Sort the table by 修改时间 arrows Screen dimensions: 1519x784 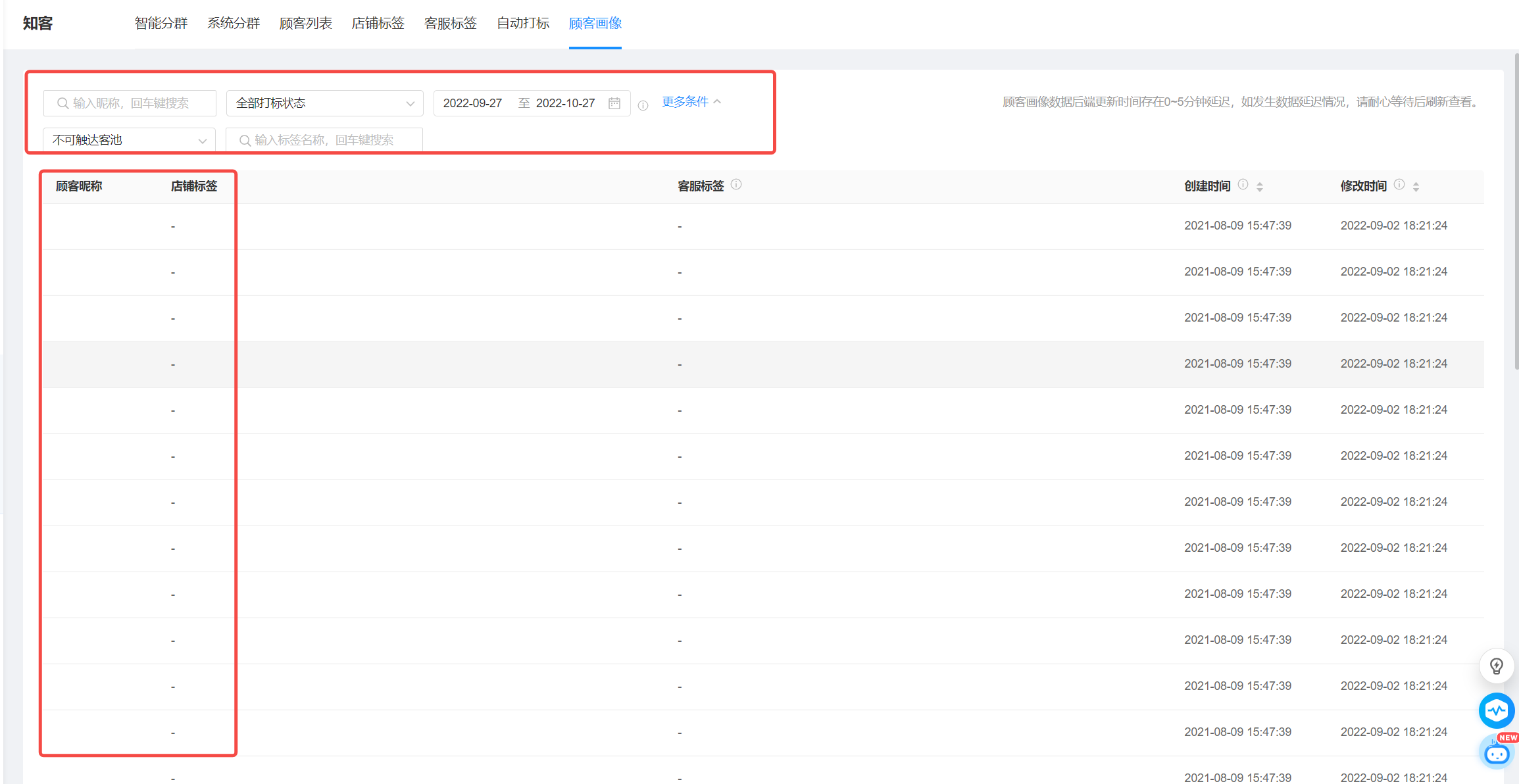pyautogui.click(x=1416, y=187)
